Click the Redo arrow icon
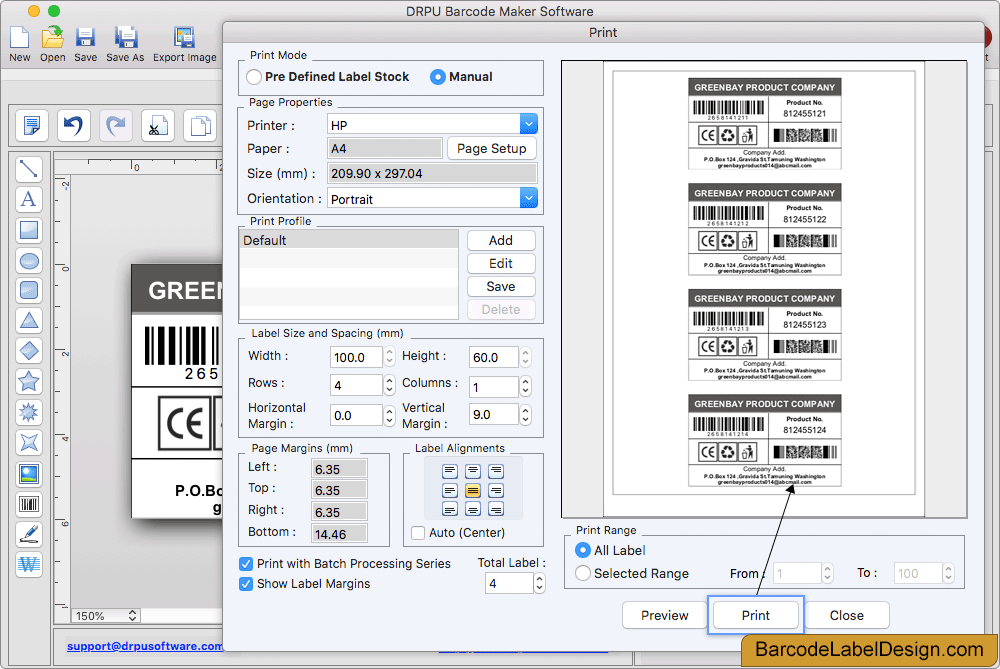 pyautogui.click(x=115, y=125)
